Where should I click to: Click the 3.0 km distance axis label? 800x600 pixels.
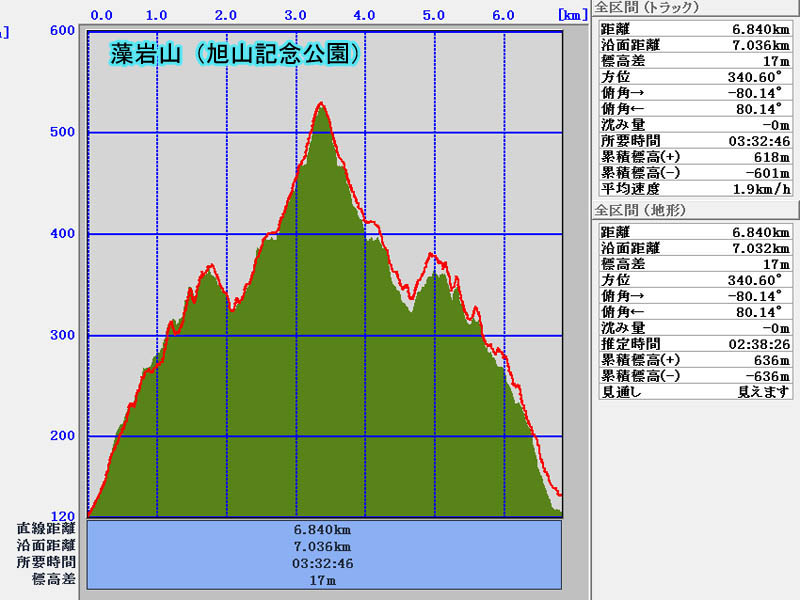(x=295, y=16)
